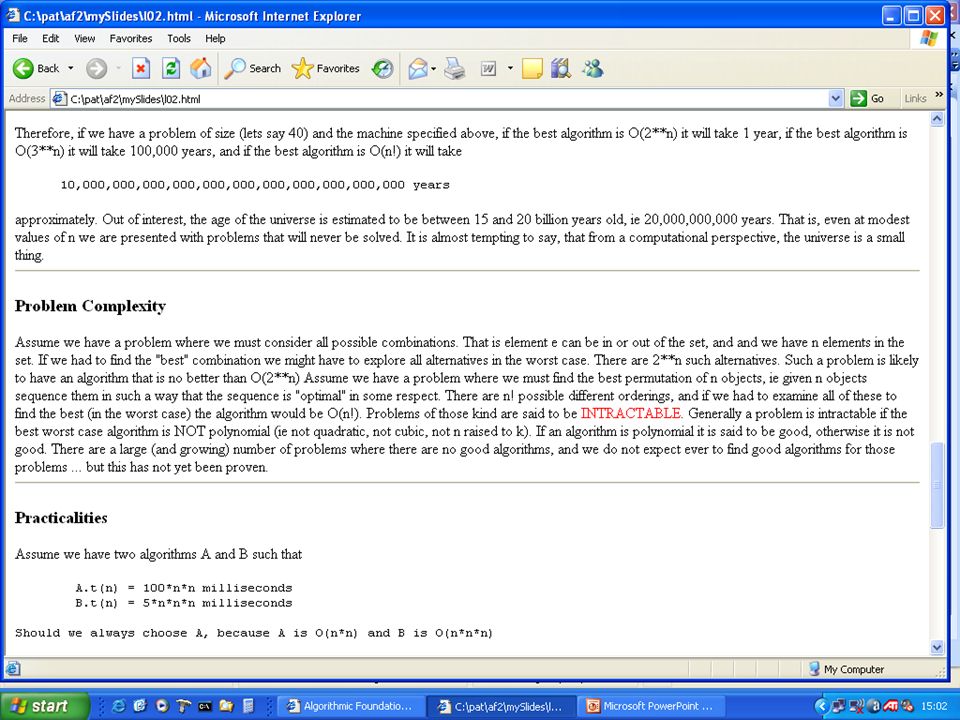This screenshot has width=960, height=720.
Task: Click the Problem Complexity heading
Action: tap(90, 306)
